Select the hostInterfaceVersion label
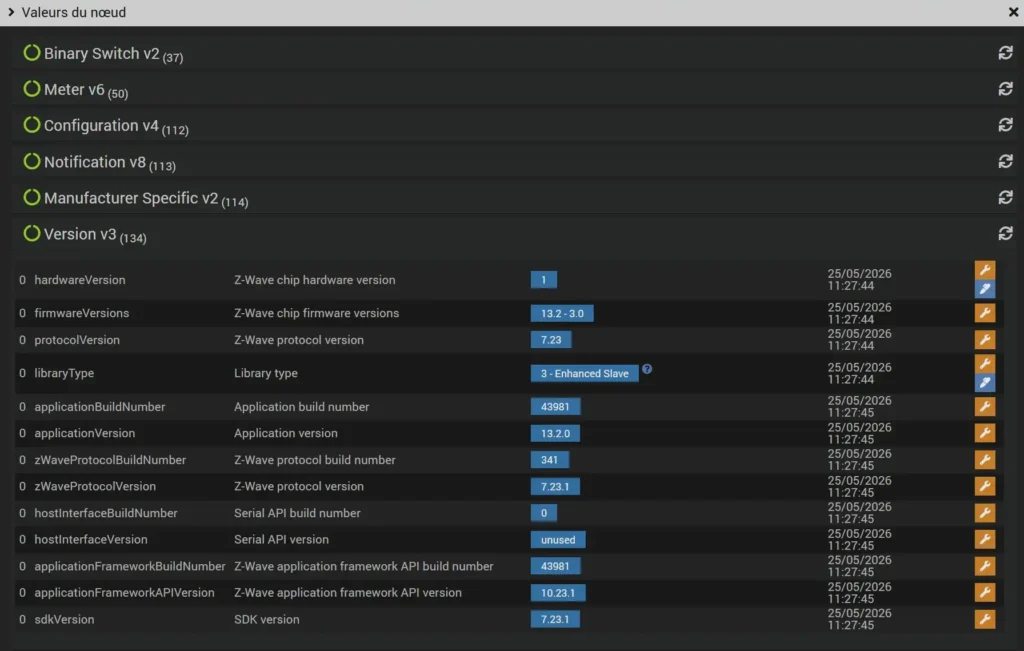This screenshot has width=1024, height=651. [91, 539]
